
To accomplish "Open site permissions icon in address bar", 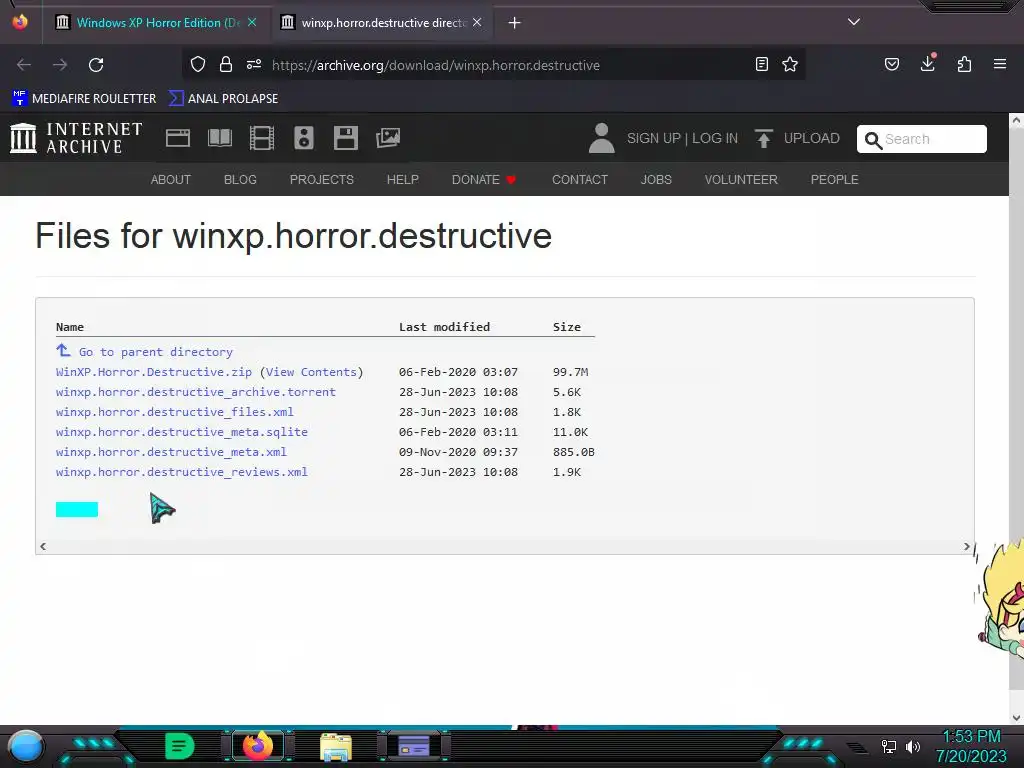I will [254, 64].
